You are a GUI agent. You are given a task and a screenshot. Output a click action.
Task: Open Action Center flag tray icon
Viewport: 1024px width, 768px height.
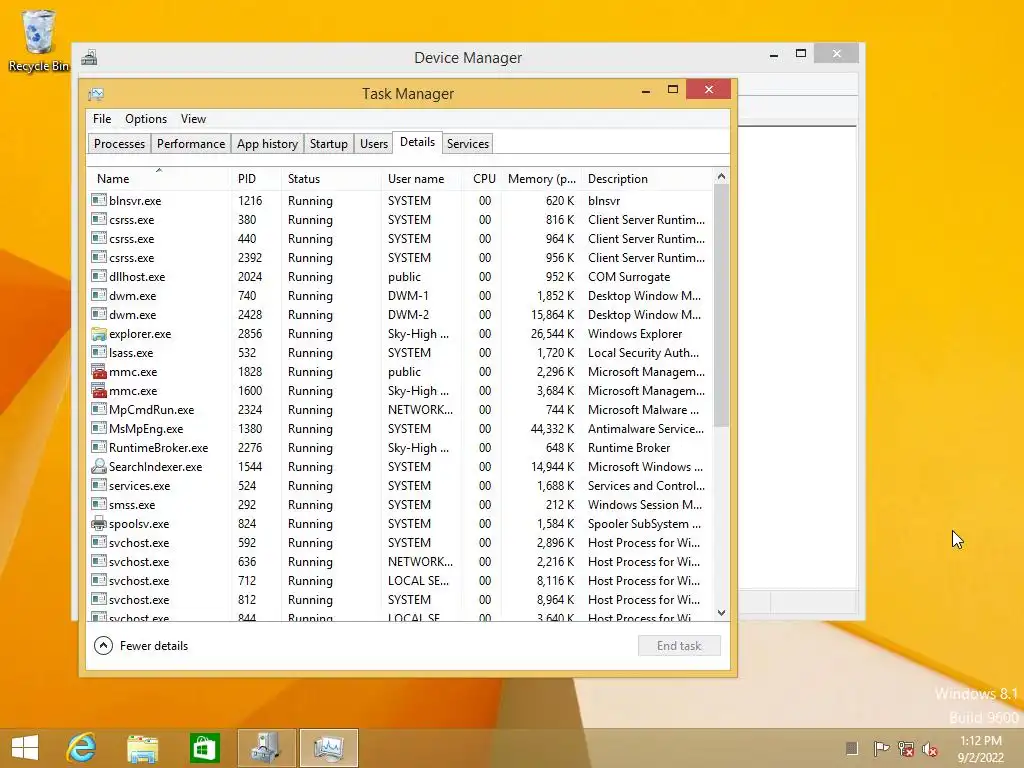pos(881,748)
